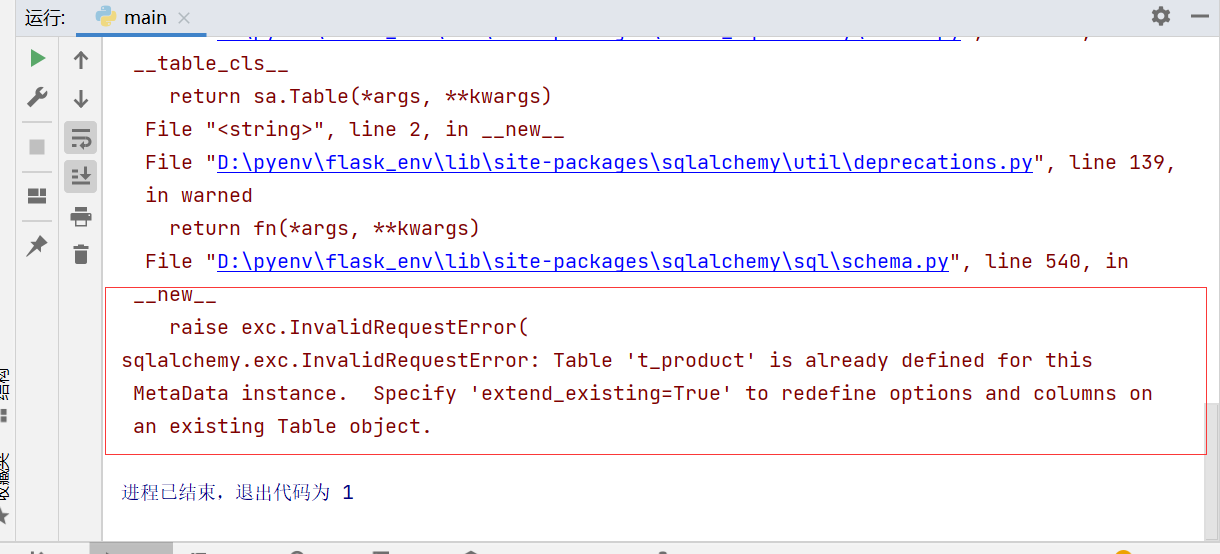
Task: Pin the run tab with pin icon
Action: 37,246
